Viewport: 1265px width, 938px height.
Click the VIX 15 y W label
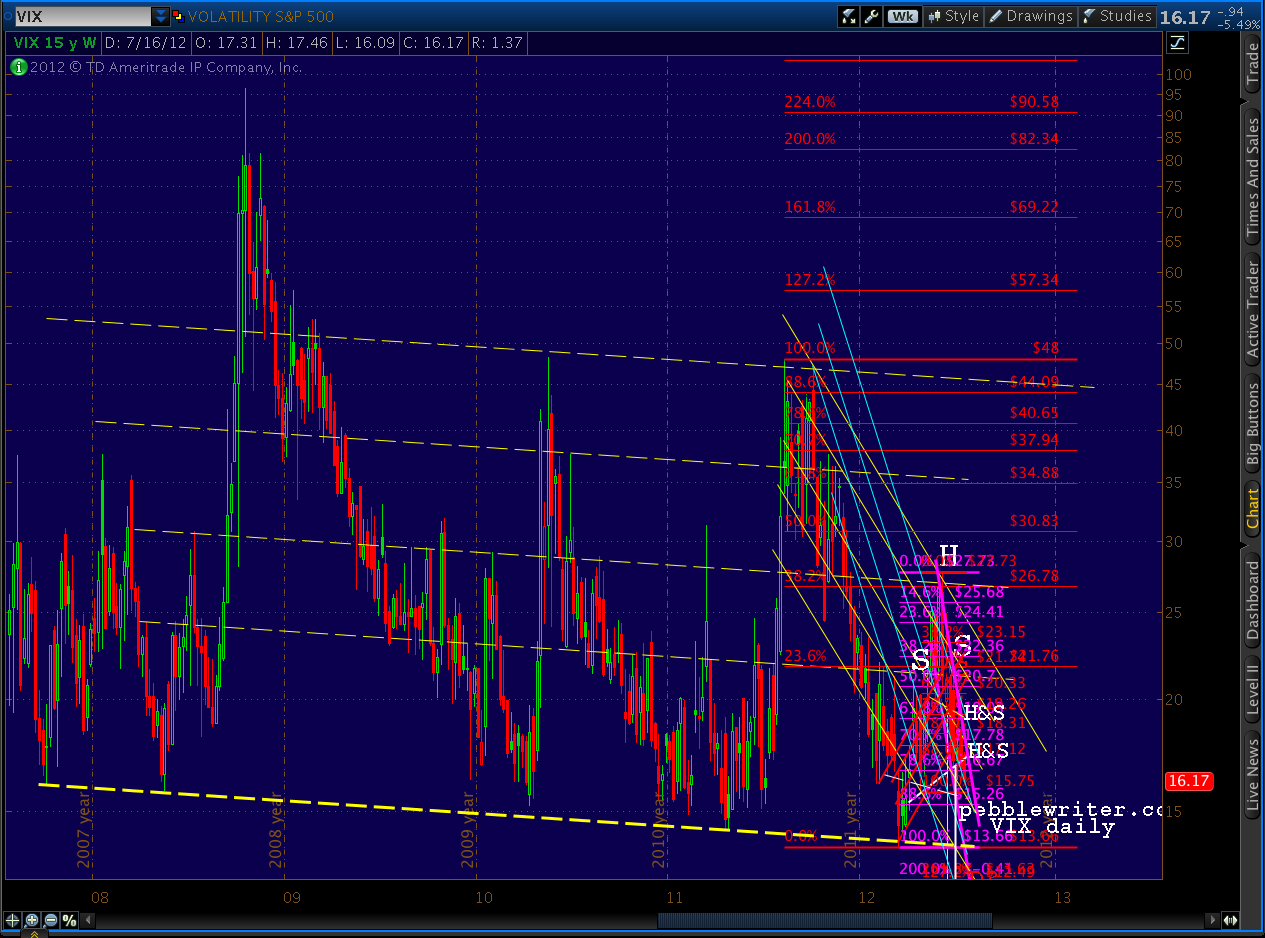pos(55,42)
